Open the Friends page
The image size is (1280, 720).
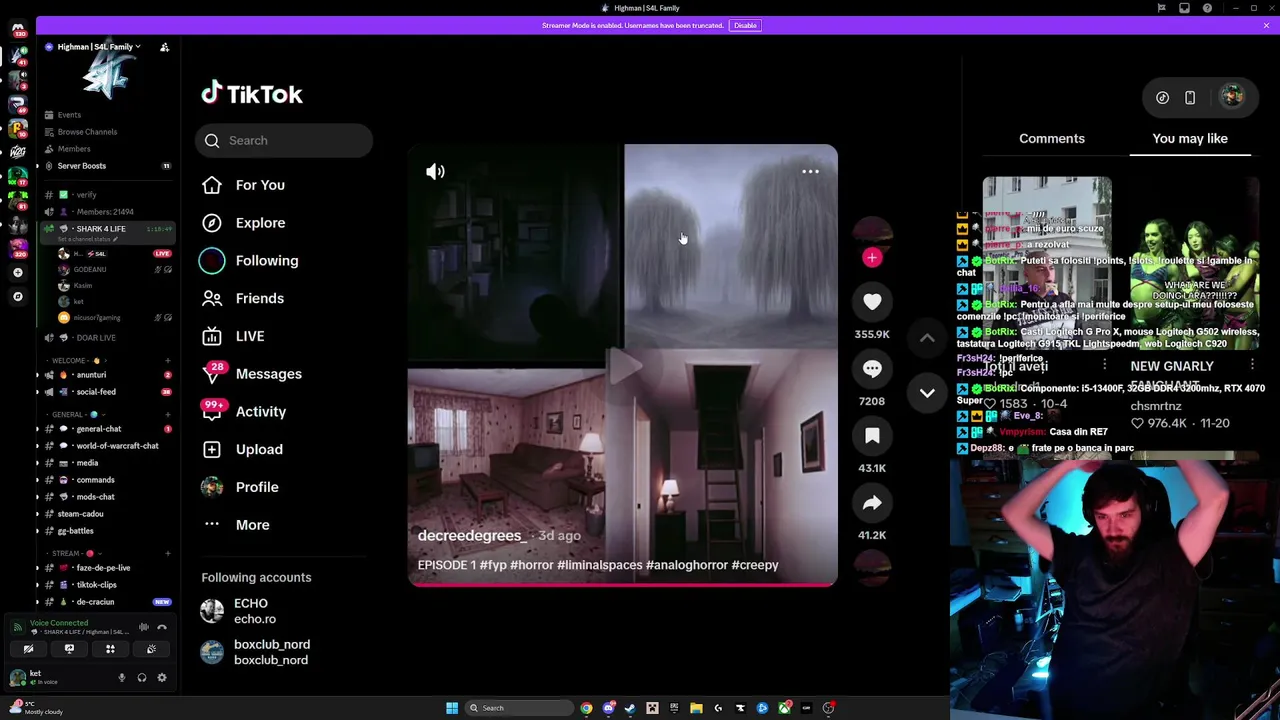click(x=259, y=298)
